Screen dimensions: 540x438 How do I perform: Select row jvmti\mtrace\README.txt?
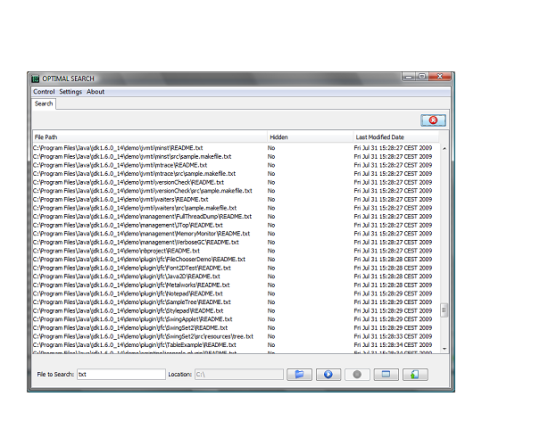coord(236,165)
